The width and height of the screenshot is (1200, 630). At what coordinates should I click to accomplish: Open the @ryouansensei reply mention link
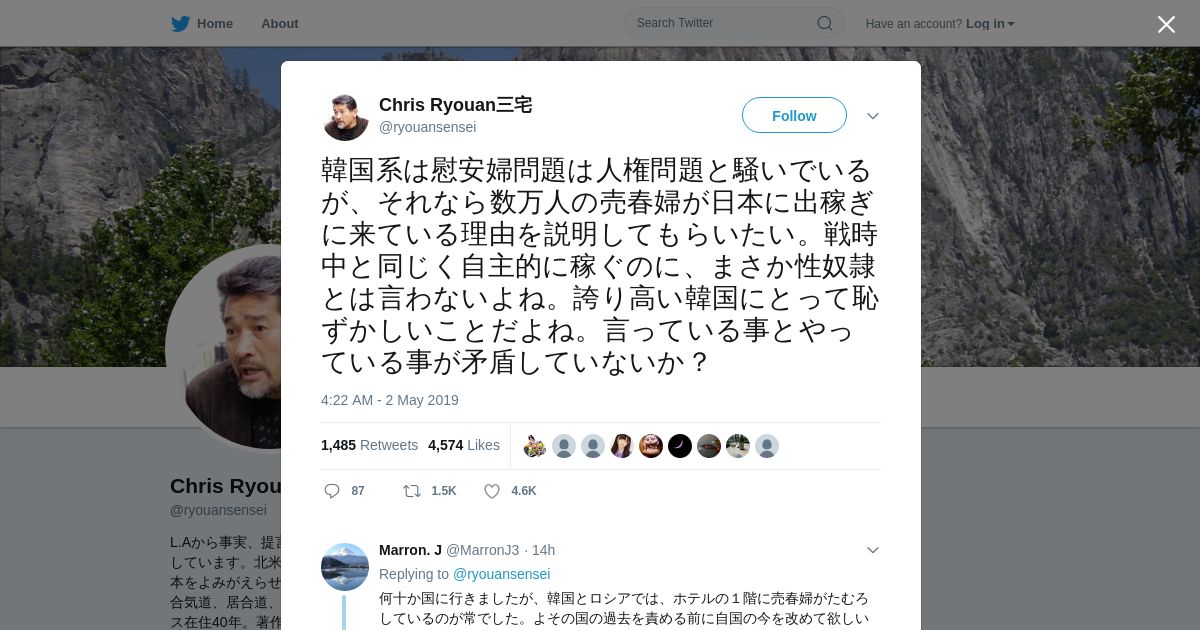[x=502, y=574]
